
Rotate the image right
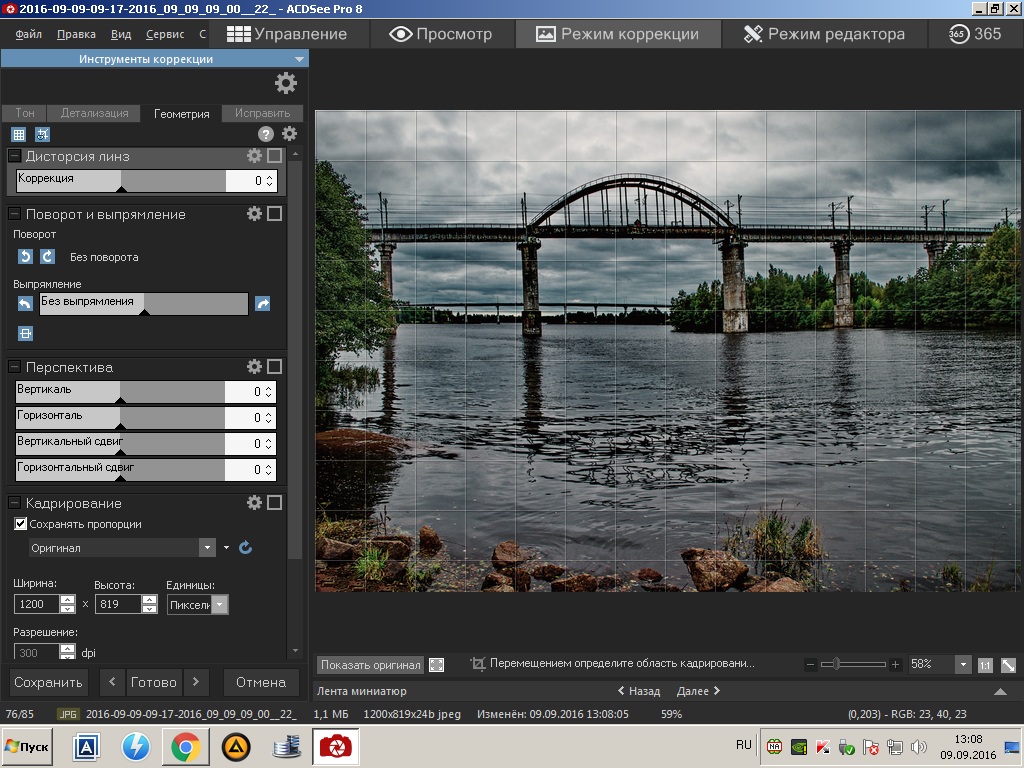48,256
